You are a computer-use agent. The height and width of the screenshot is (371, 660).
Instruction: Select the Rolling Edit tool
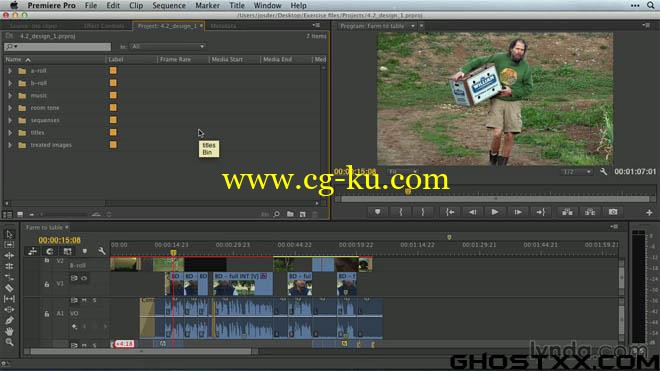tap(9, 266)
